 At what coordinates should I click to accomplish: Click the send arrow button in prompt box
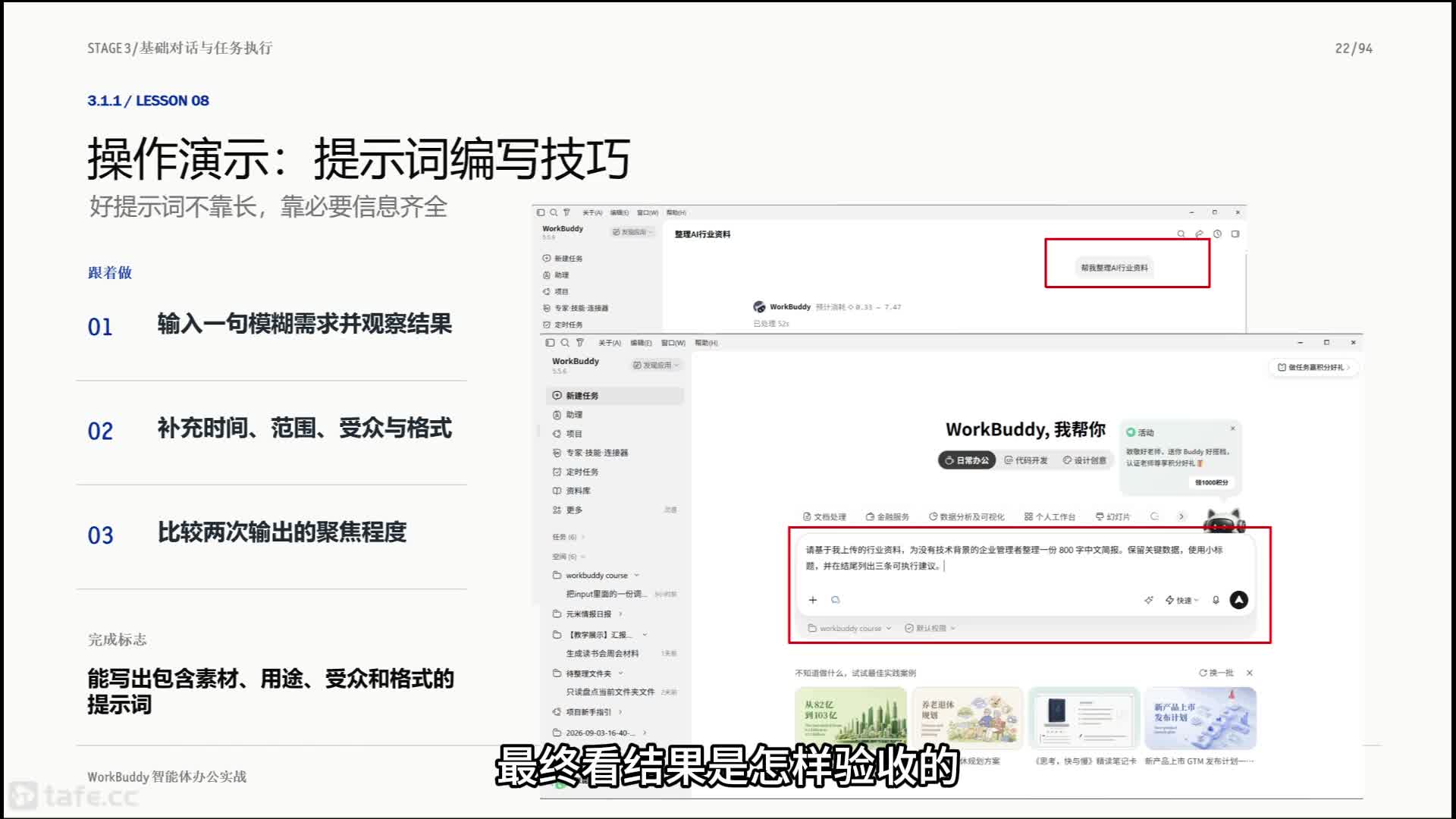tap(1238, 600)
